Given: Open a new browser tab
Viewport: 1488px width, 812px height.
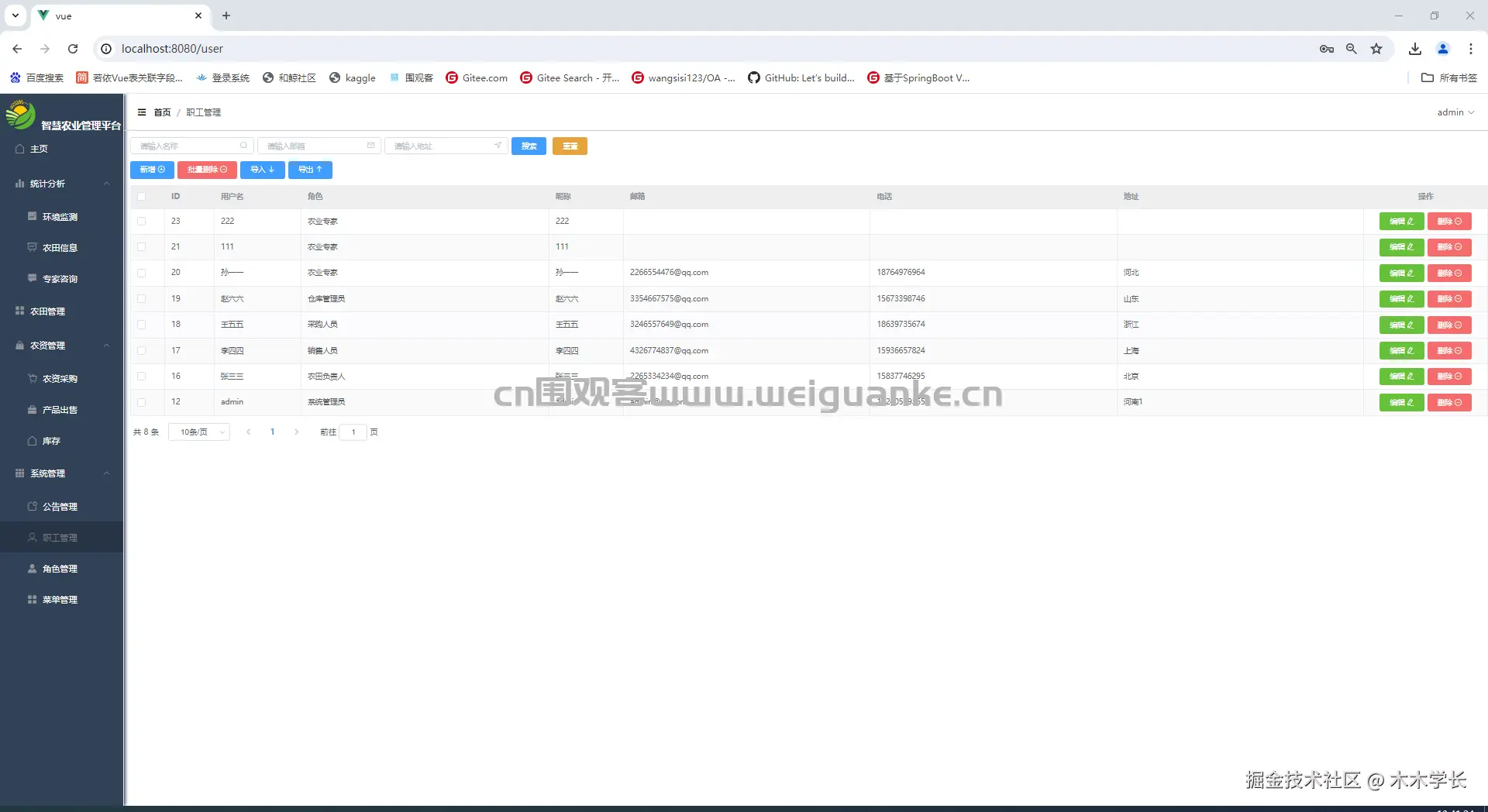Looking at the screenshot, I should (226, 15).
